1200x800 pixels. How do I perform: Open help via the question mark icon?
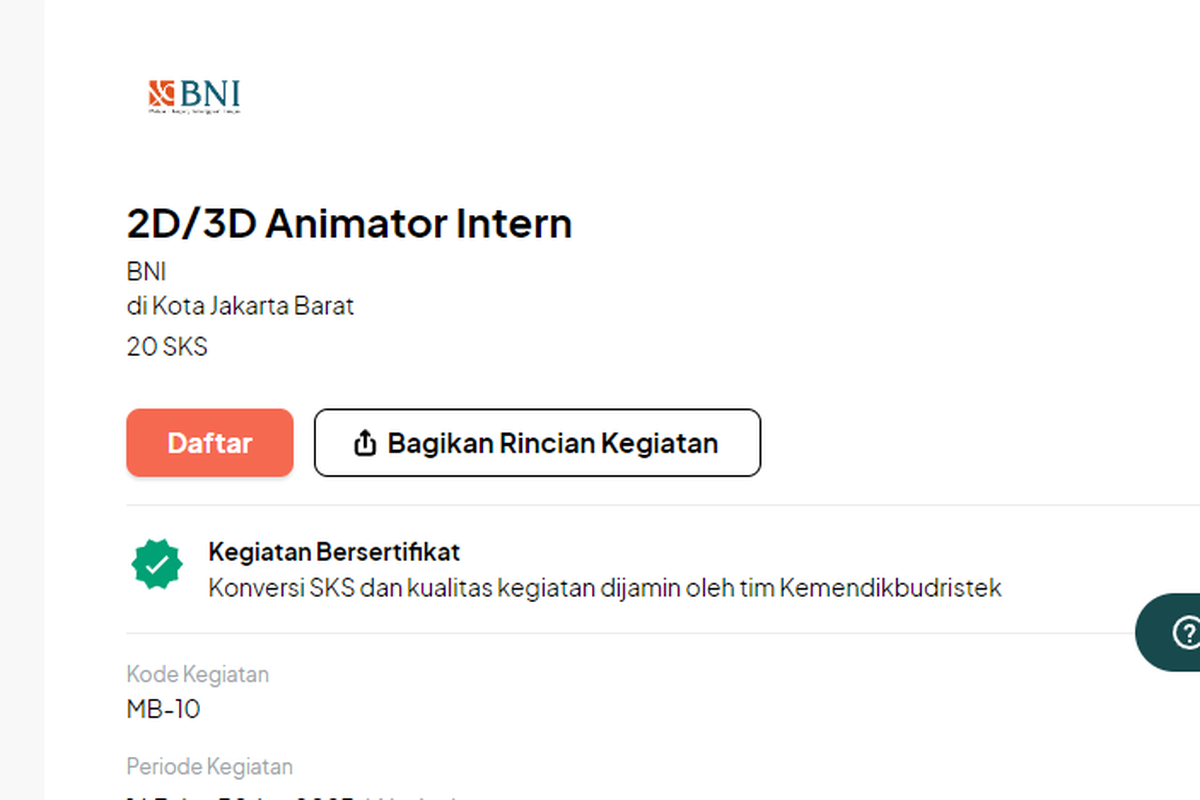(x=1186, y=632)
